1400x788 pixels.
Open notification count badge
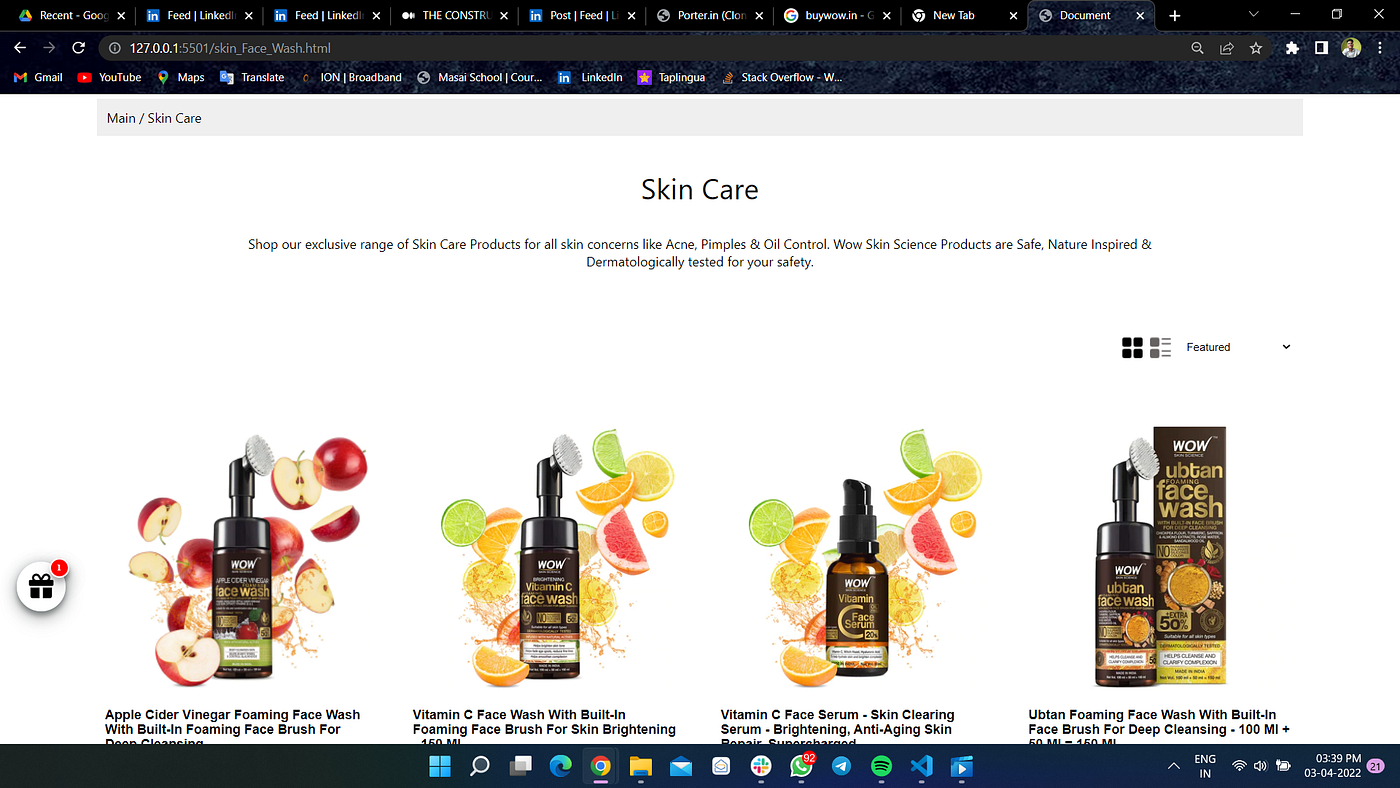[x=1376, y=767]
